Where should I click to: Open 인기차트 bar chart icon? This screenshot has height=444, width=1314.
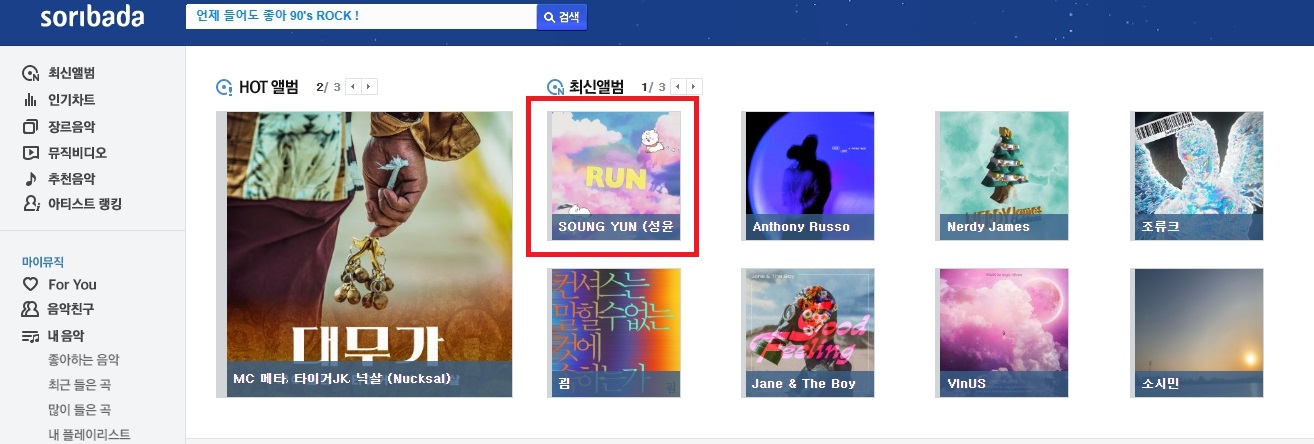coord(30,100)
